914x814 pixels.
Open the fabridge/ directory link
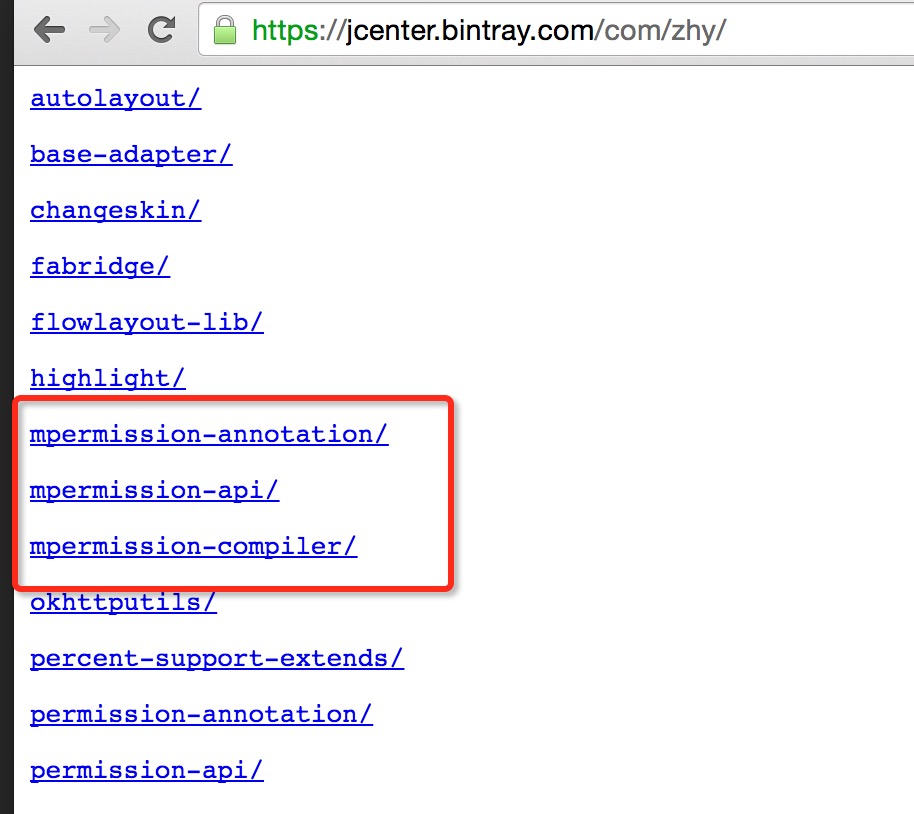click(x=100, y=266)
